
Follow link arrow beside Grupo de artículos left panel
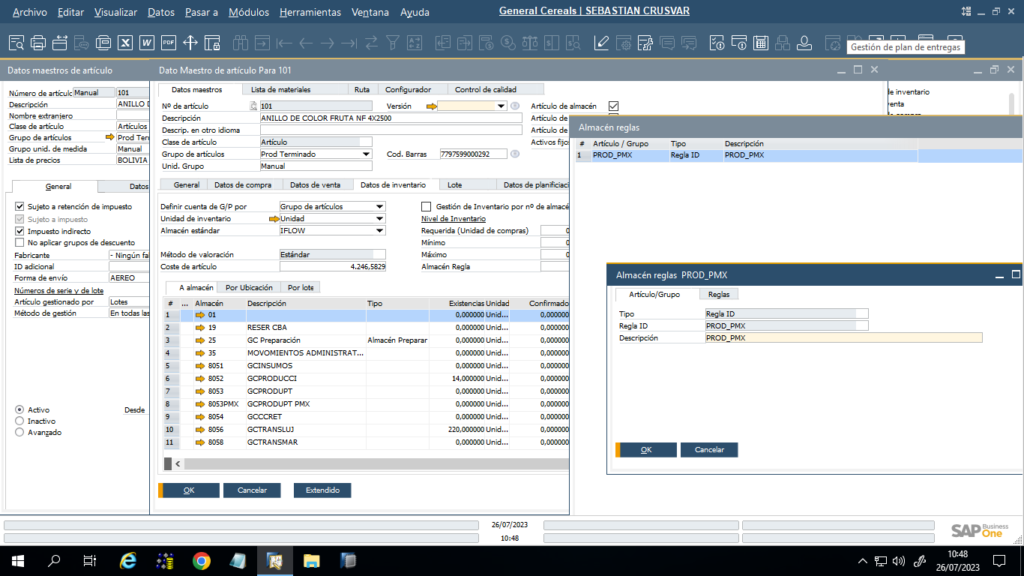click(x=110, y=138)
